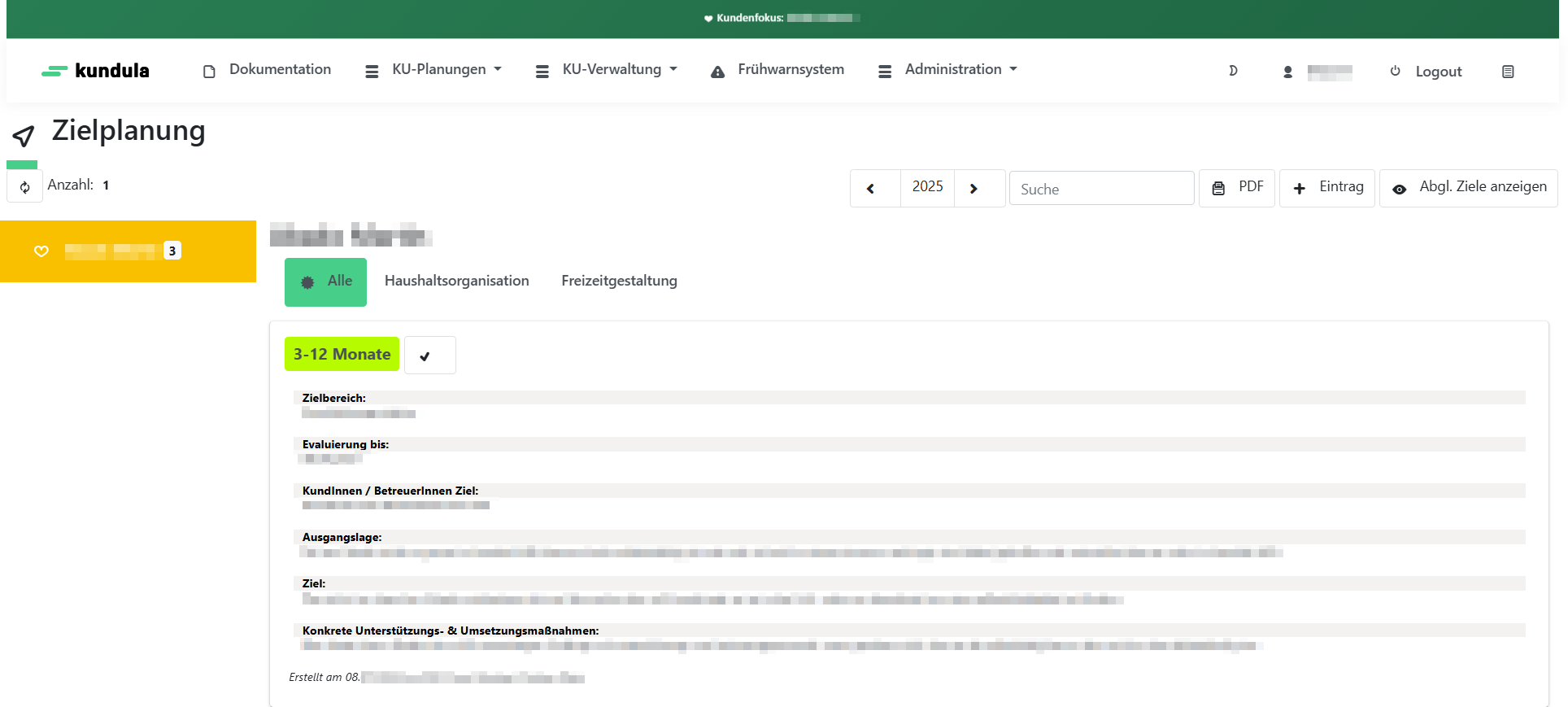The image size is (1568, 707).
Task: Go to next year arrow
Action: (973, 189)
